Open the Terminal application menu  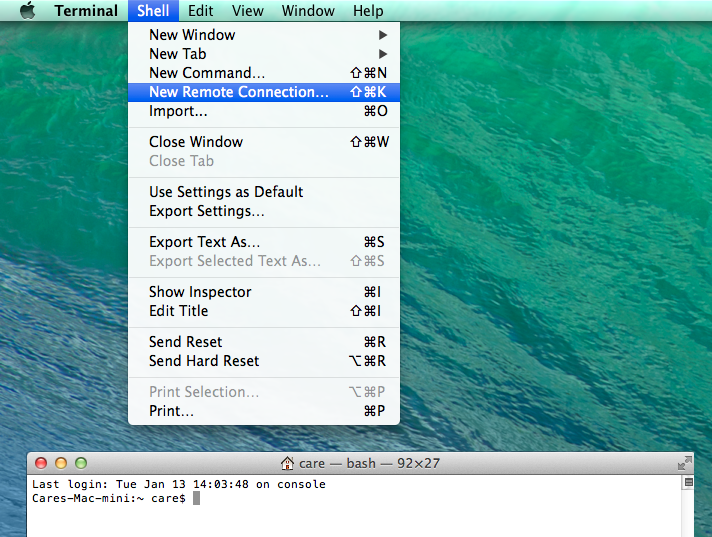pos(86,11)
